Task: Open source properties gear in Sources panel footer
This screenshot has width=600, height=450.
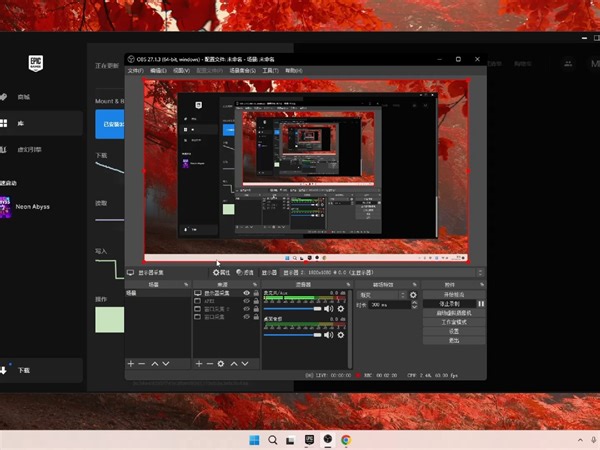Action: pos(221,364)
